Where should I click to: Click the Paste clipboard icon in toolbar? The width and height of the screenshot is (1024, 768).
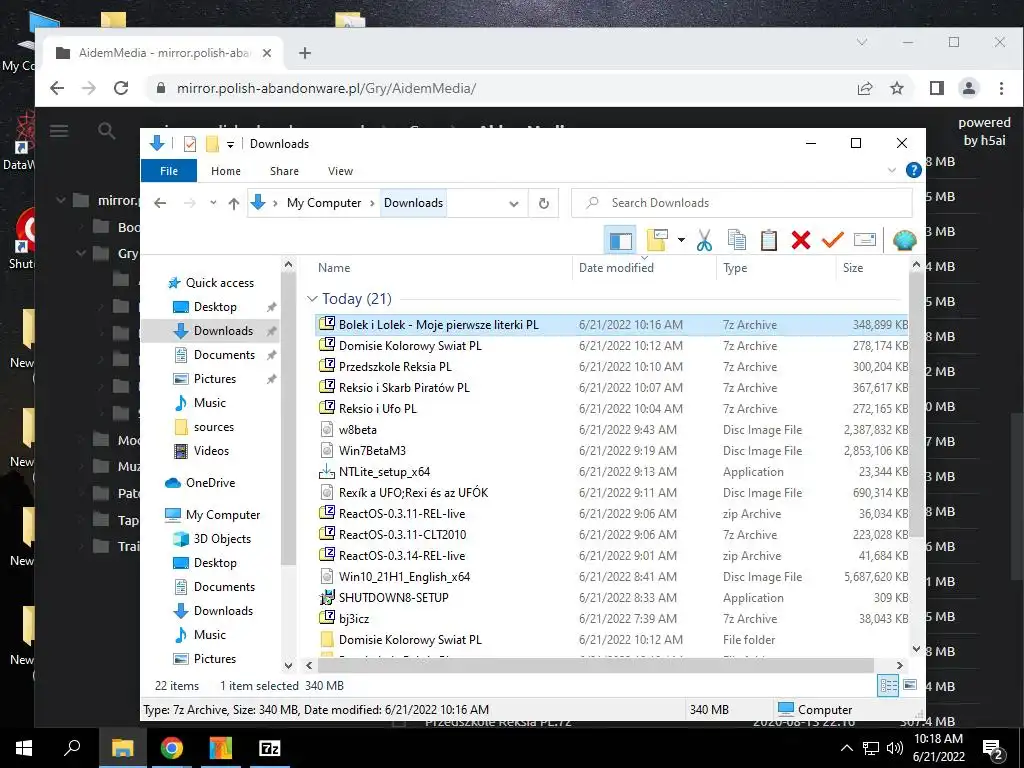(769, 240)
